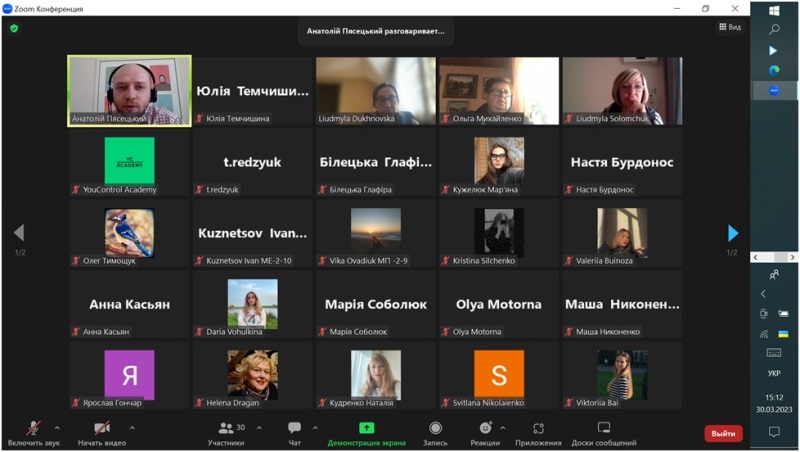The image size is (800, 452).
Task: Select Олег Тимощук blue jay avatar
Action: [130, 232]
